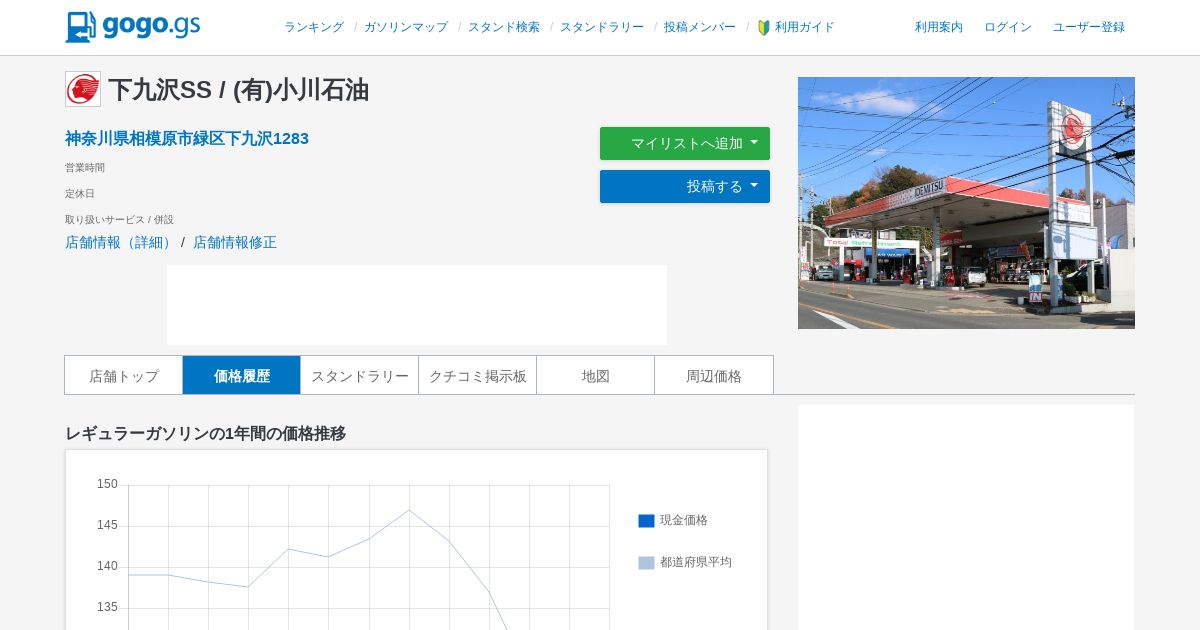Click the 取り扱いサービス / 併設 label
The width and height of the screenshot is (1200, 630).
[x=119, y=219]
